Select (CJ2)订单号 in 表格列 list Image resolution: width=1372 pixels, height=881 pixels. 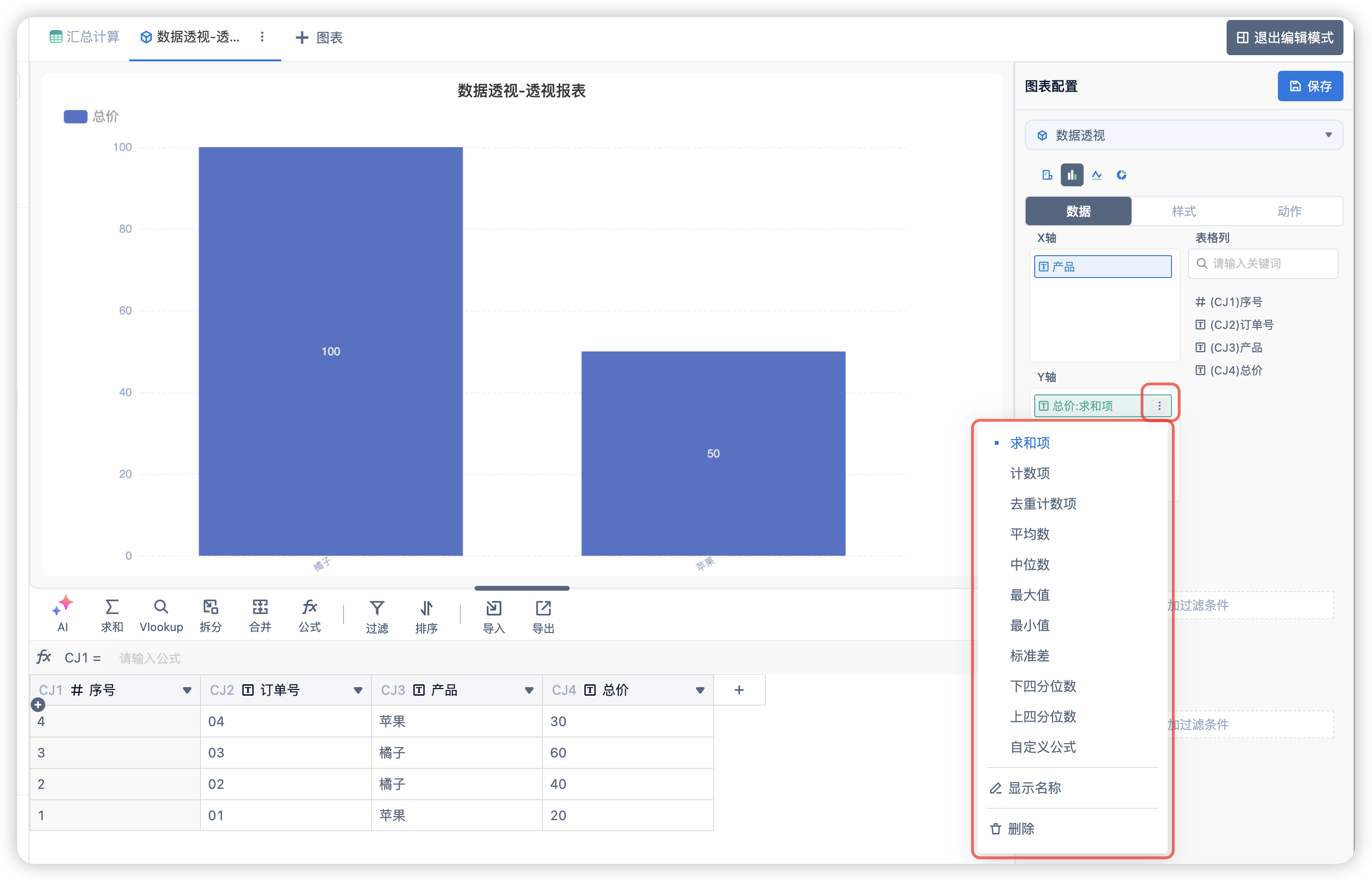(x=1234, y=325)
